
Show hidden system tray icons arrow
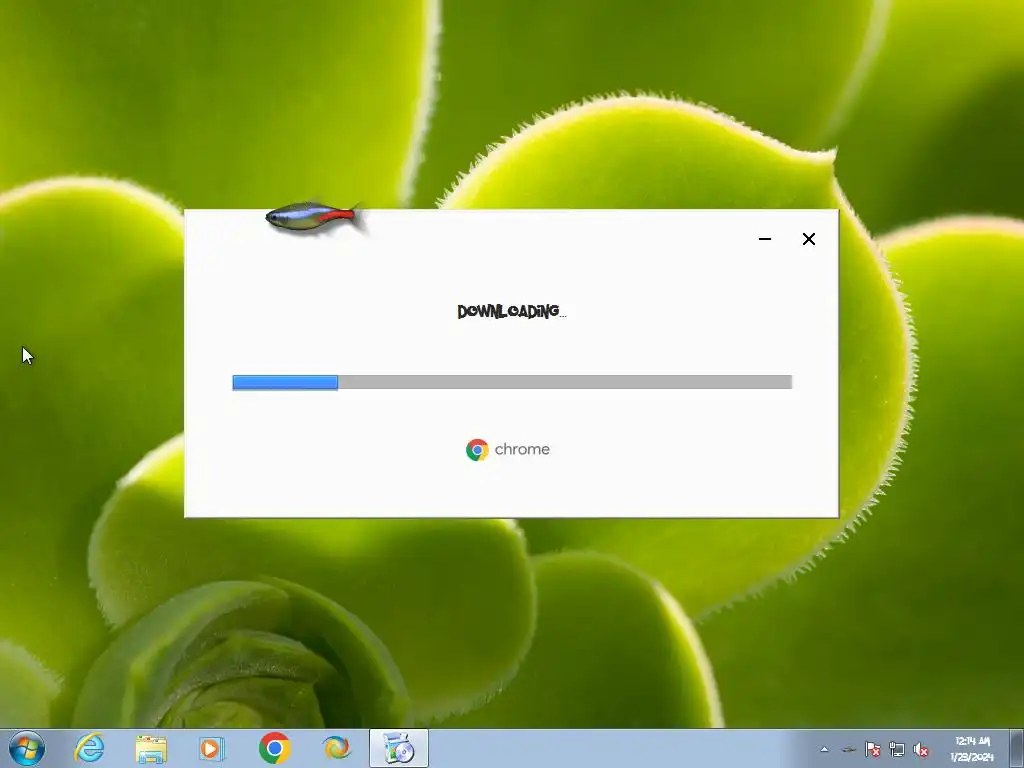tap(824, 750)
